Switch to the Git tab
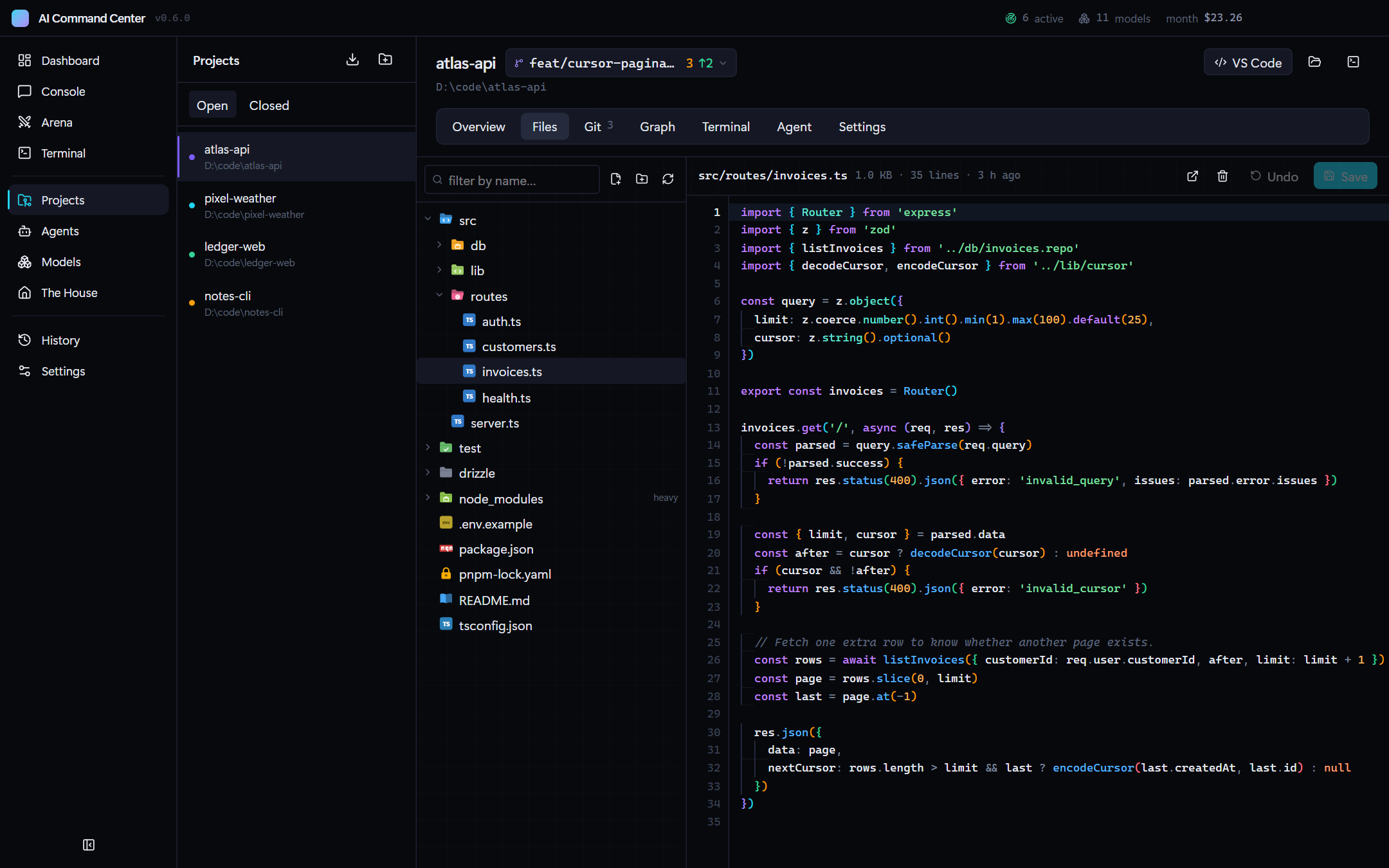Viewport: 1389px width, 868px height. click(598, 127)
